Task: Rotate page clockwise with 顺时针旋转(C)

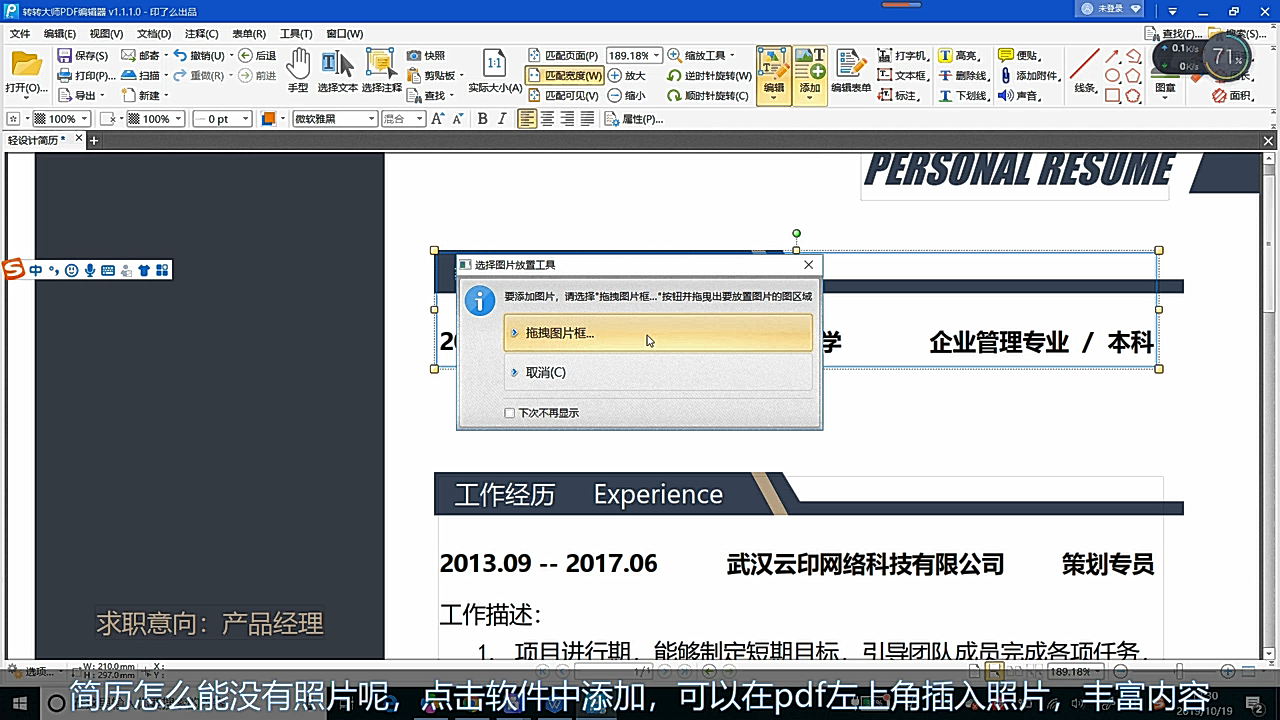Action: tap(708, 96)
